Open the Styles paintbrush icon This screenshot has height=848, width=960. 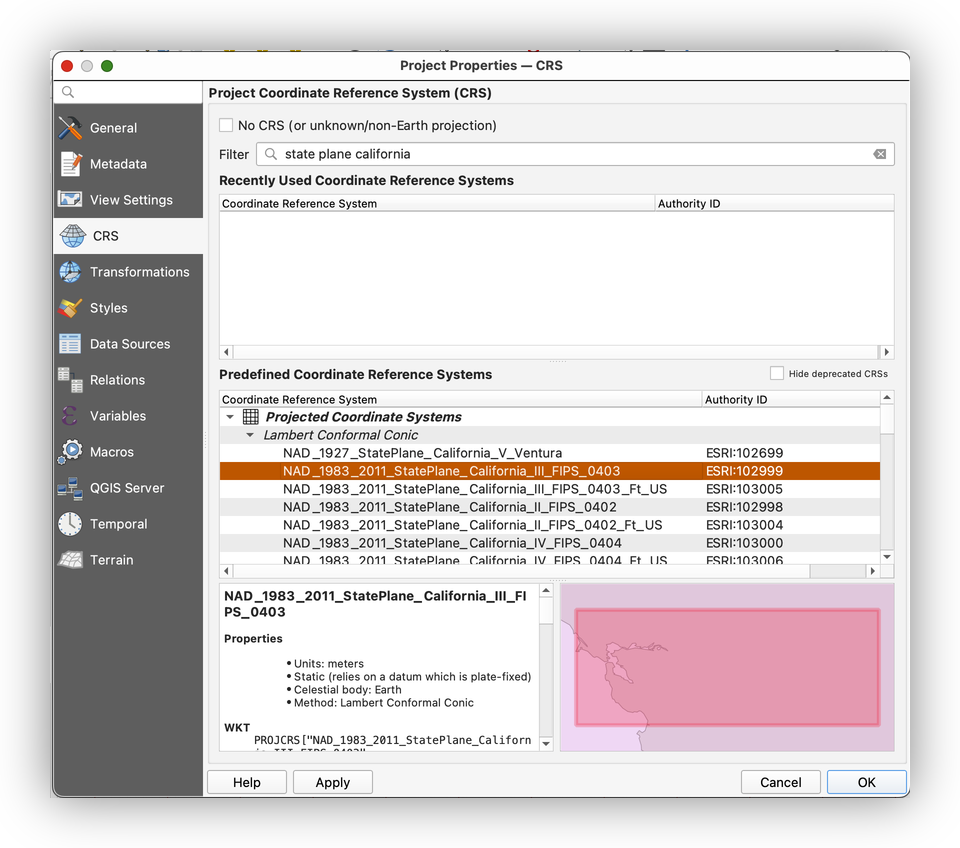point(70,308)
